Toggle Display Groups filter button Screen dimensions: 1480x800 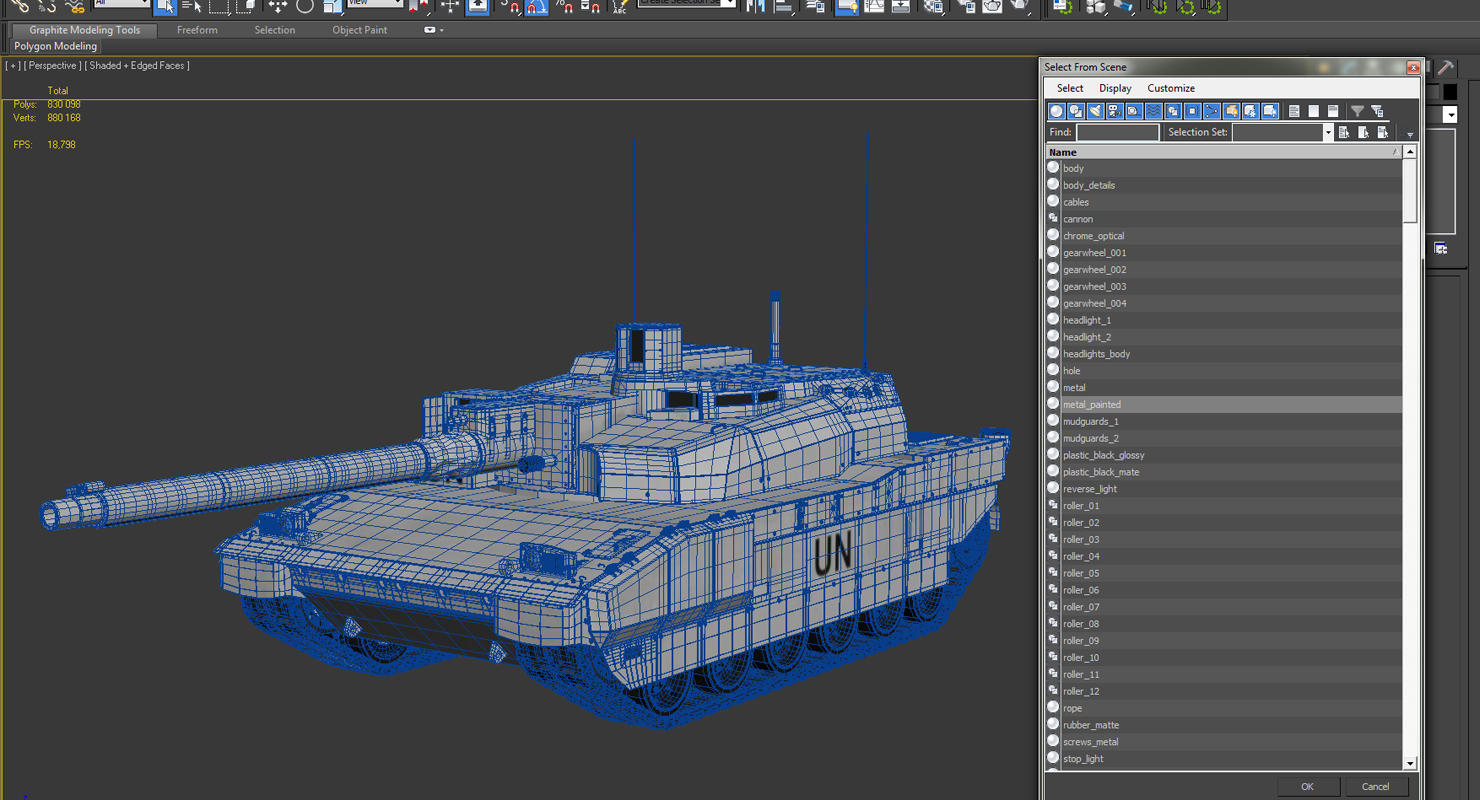click(1173, 111)
